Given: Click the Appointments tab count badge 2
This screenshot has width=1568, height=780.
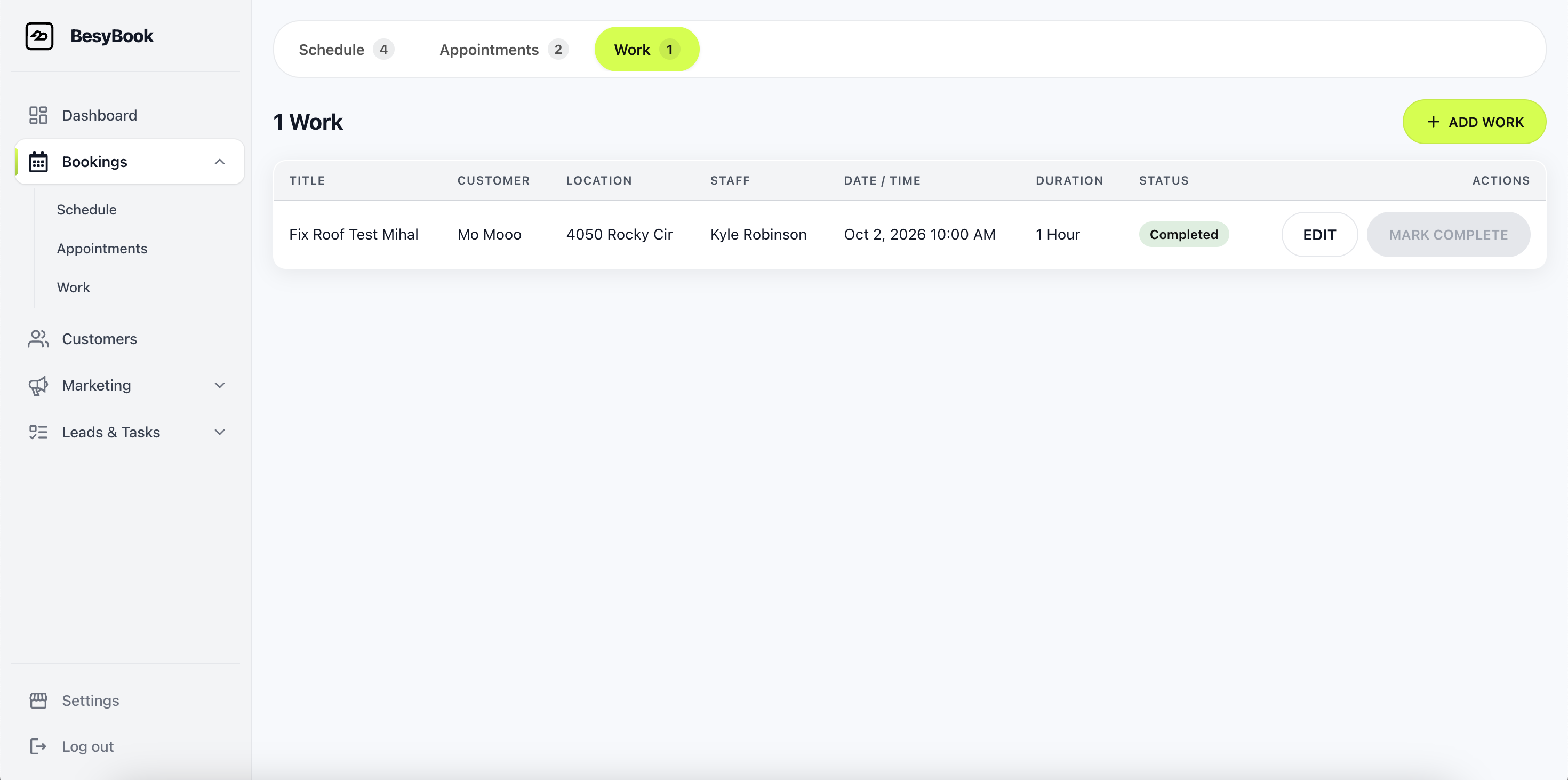Looking at the screenshot, I should [557, 49].
